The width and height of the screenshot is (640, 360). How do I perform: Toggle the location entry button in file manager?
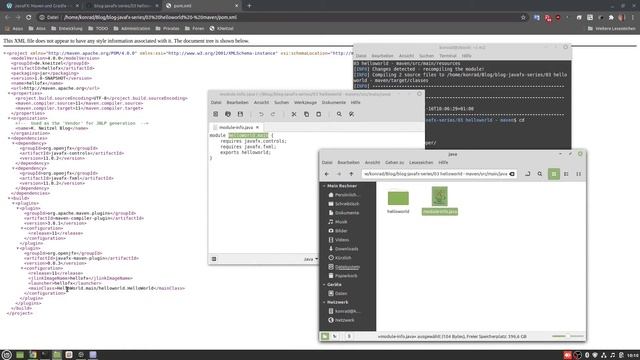pos(527,174)
